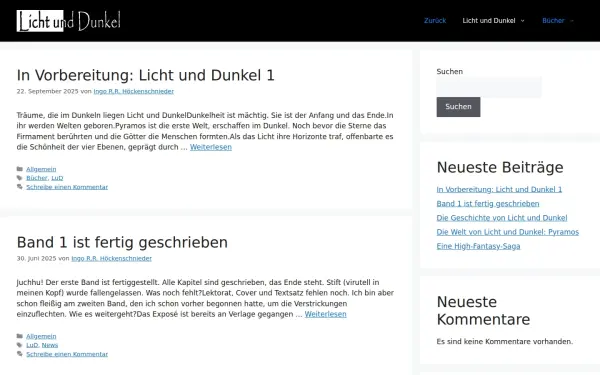Expand the Bücher submenu arrow
The height and width of the screenshot is (375, 600).
point(572,21)
